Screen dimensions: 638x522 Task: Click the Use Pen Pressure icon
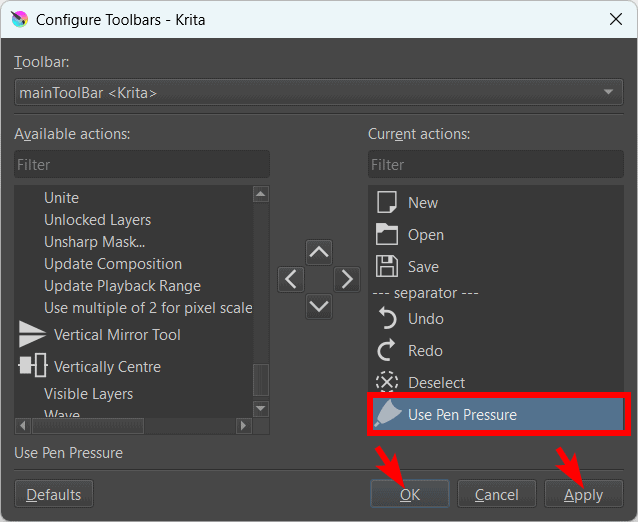[388, 414]
